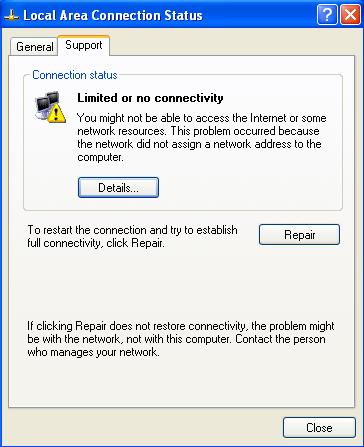Click the "To restart the connection" instruction text
Viewport: 364px width, 447px height.
tap(132, 236)
